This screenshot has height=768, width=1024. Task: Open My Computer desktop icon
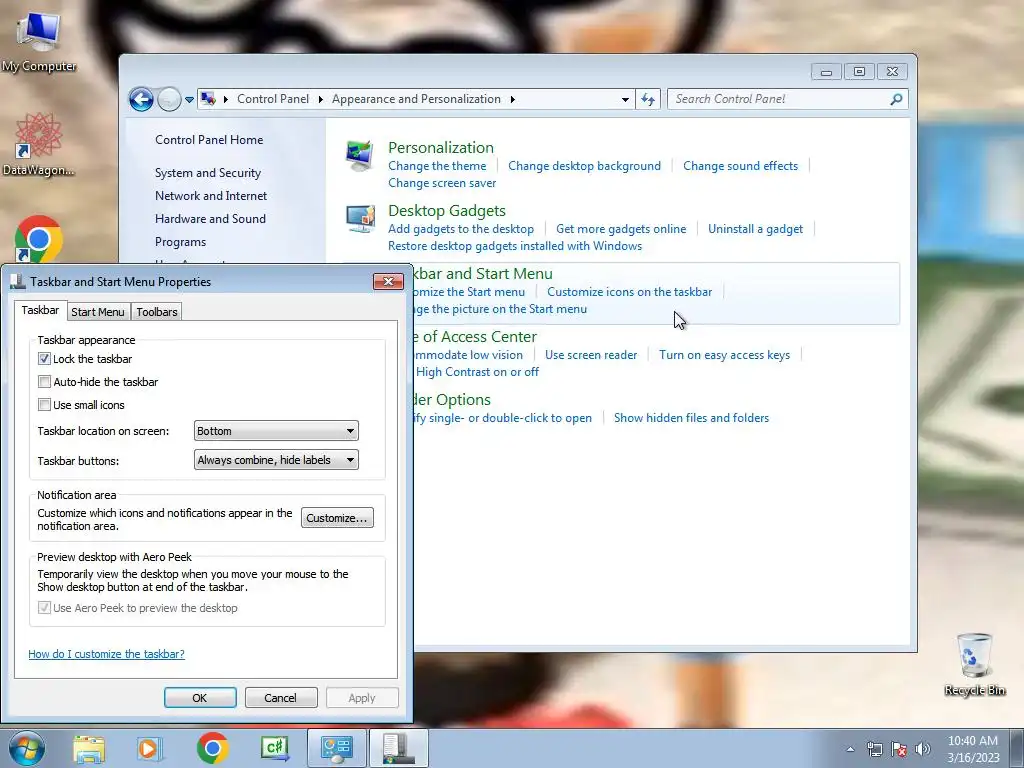coord(39,40)
